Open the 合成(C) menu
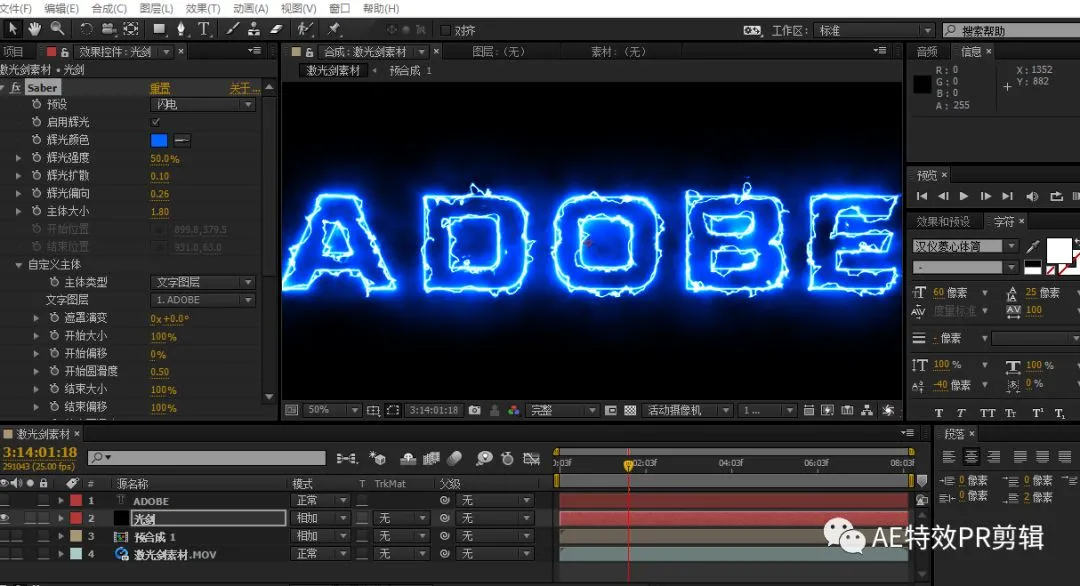The height and width of the screenshot is (586, 1080). point(109,8)
